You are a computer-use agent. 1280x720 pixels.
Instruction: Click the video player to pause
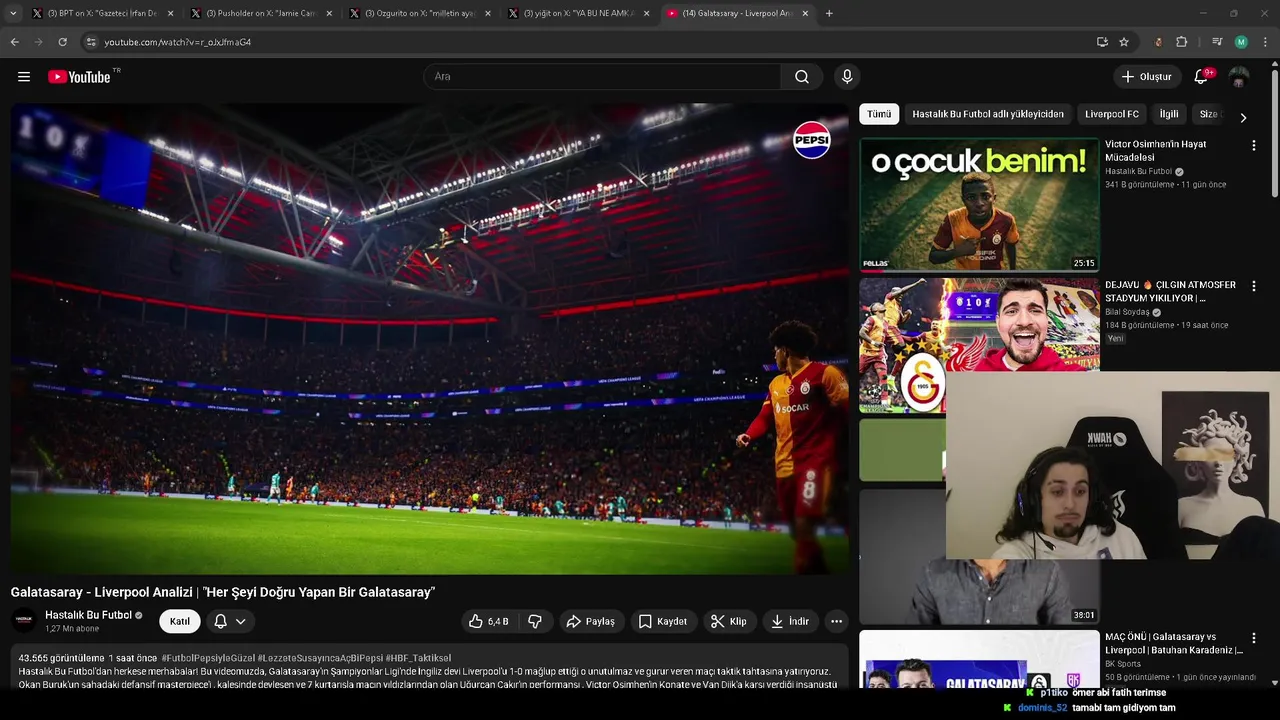pyautogui.click(x=429, y=338)
